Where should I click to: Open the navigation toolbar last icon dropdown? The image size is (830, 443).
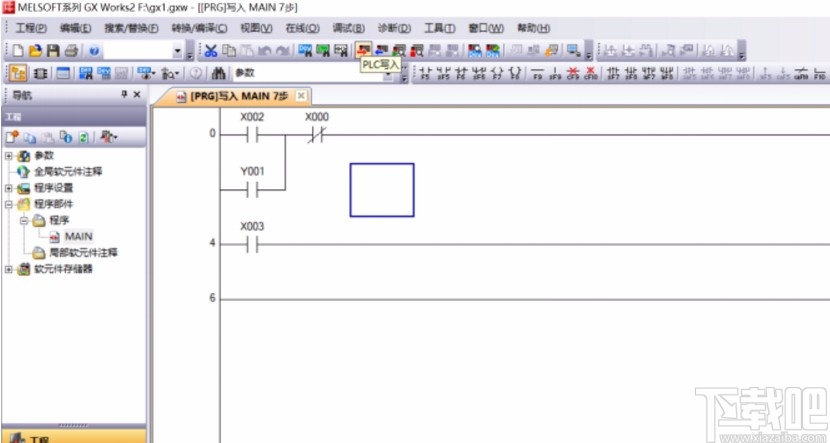tap(115, 138)
